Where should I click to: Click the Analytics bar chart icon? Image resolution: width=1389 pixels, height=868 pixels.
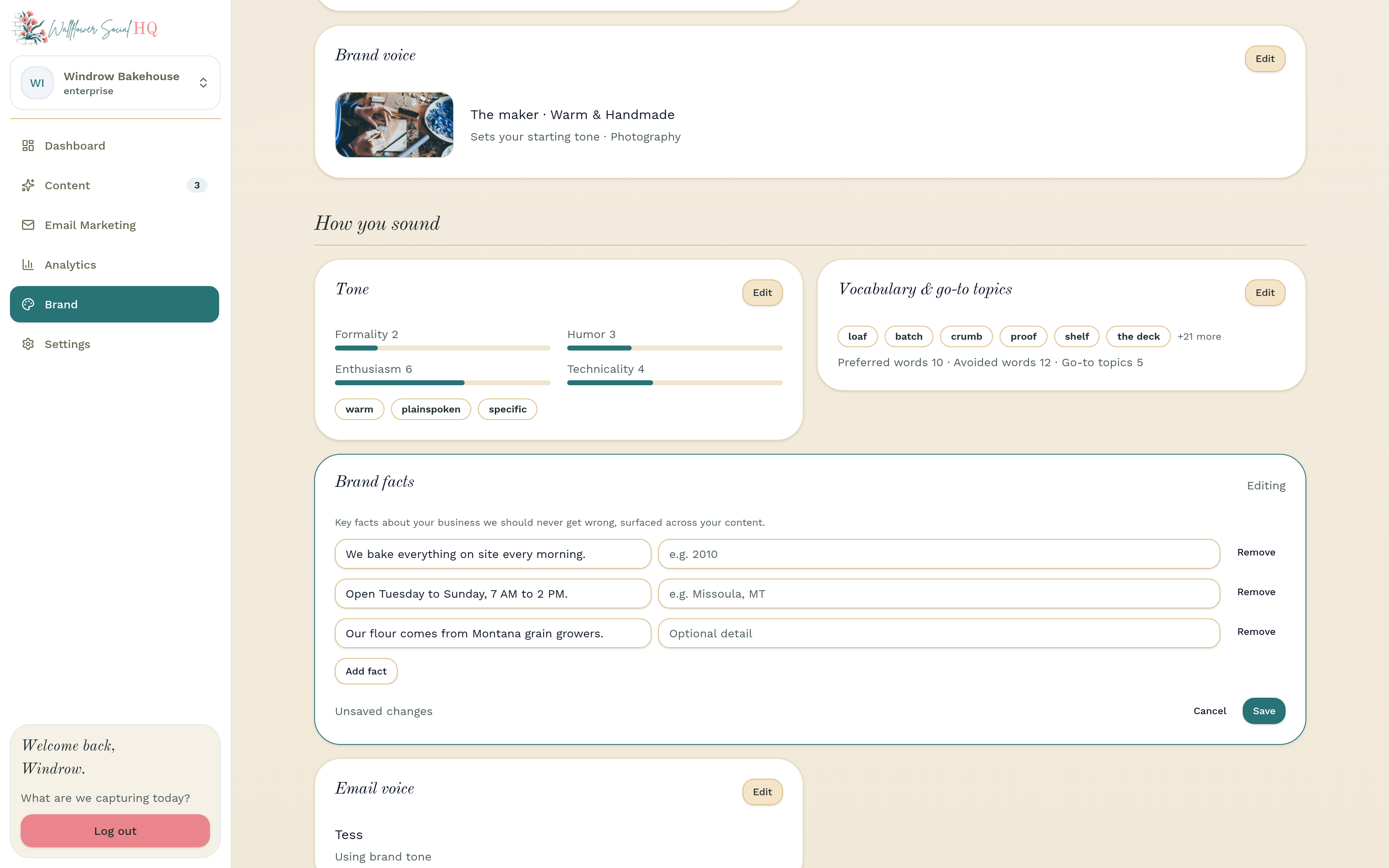click(x=28, y=265)
